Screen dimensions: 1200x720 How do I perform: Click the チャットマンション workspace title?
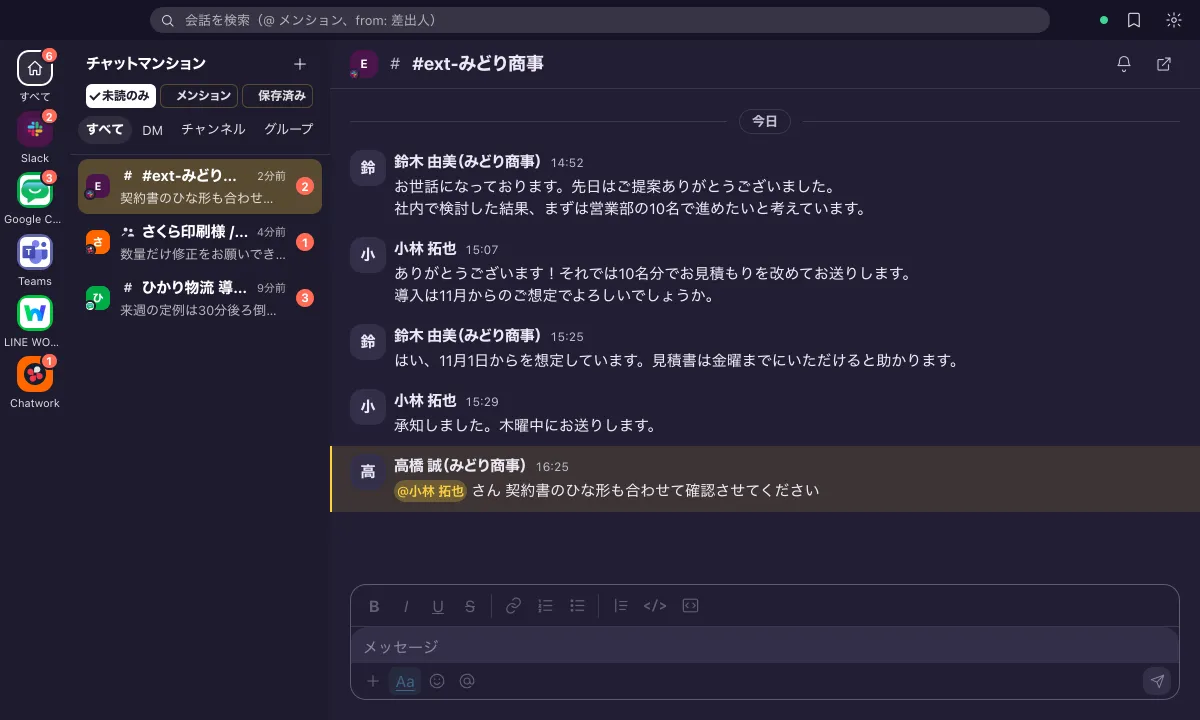(x=146, y=64)
